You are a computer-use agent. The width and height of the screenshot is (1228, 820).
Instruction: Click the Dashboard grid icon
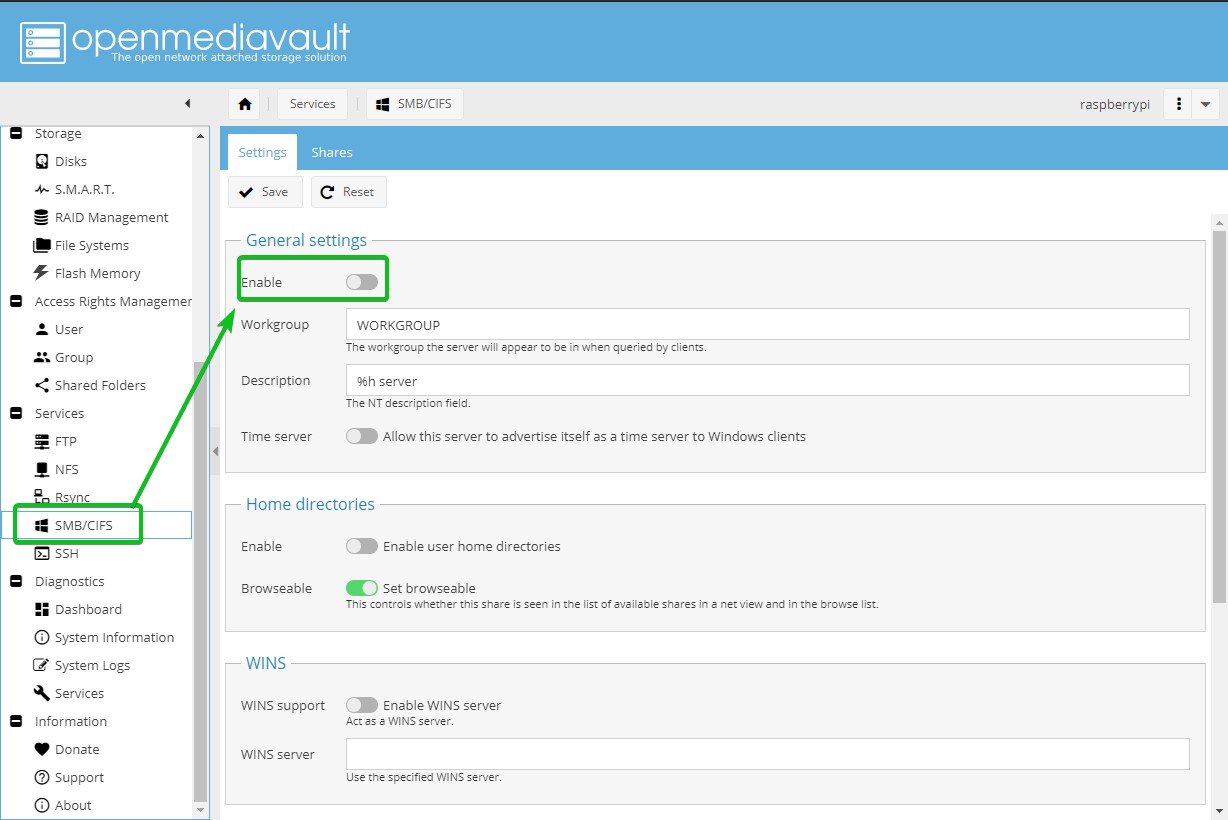click(42, 609)
